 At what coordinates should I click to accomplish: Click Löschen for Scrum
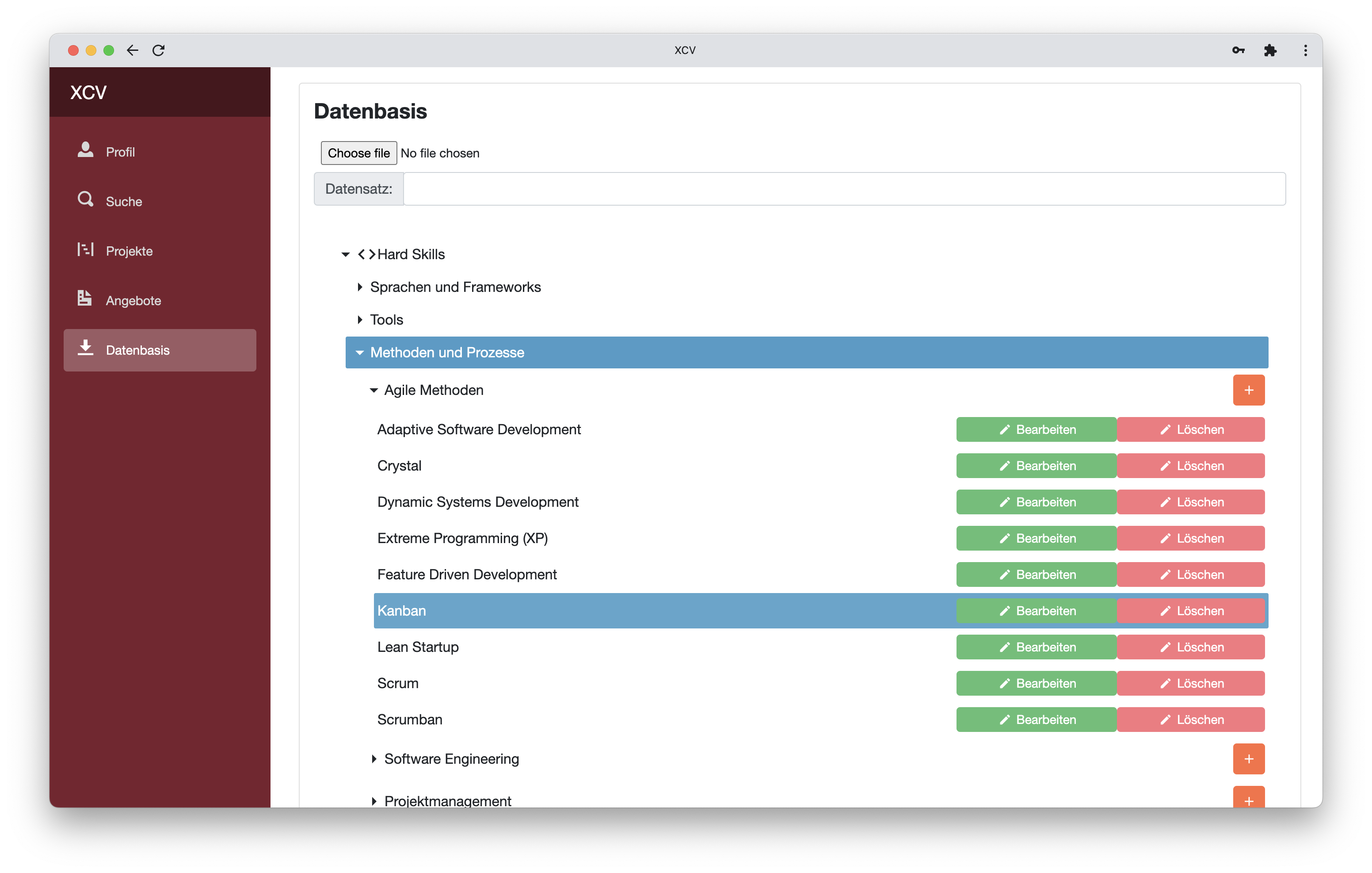[1190, 683]
